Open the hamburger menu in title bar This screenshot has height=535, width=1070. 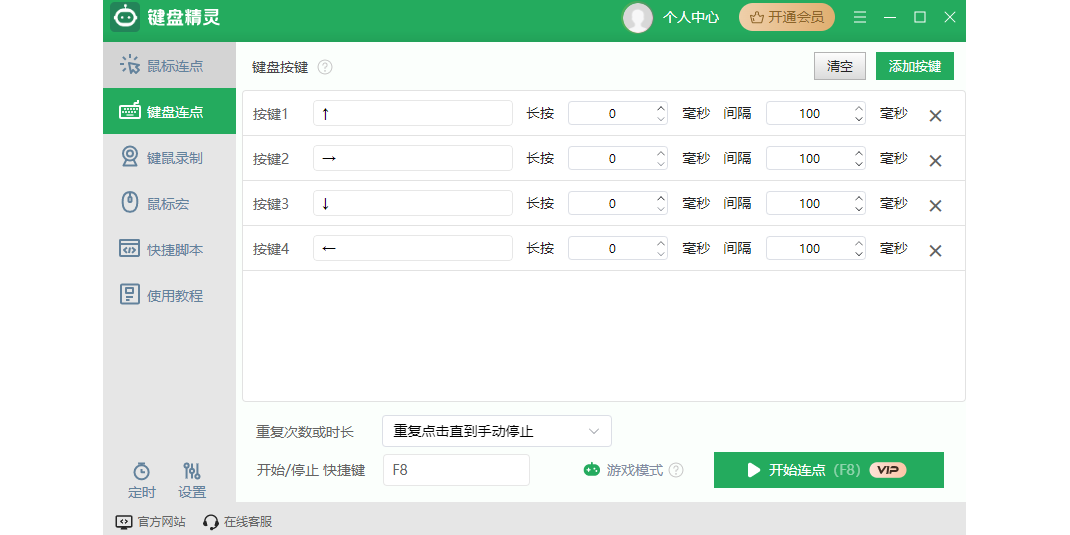[x=860, y=17]
